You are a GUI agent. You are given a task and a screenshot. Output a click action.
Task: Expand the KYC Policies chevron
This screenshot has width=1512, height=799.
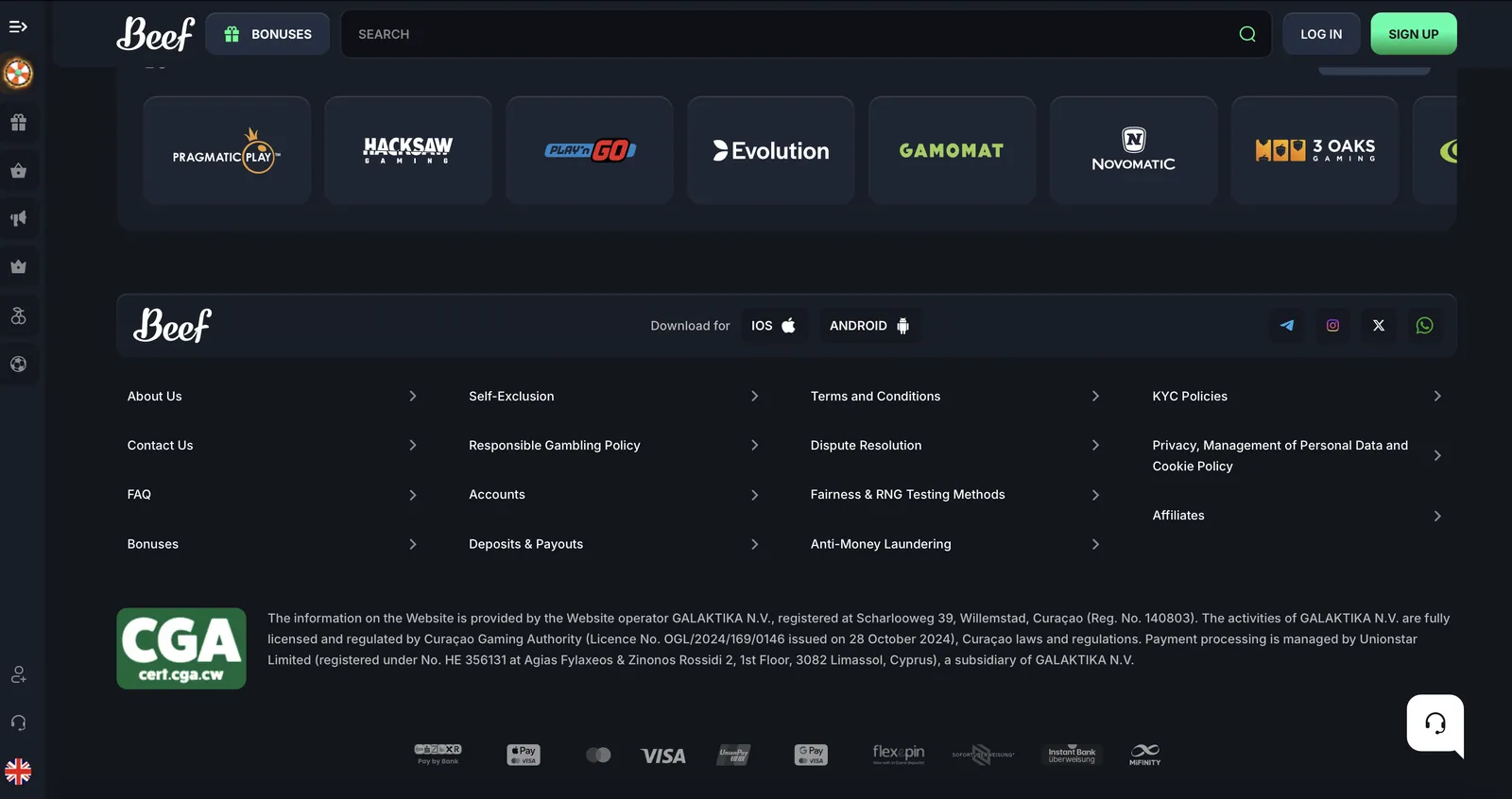(1437, 397)
